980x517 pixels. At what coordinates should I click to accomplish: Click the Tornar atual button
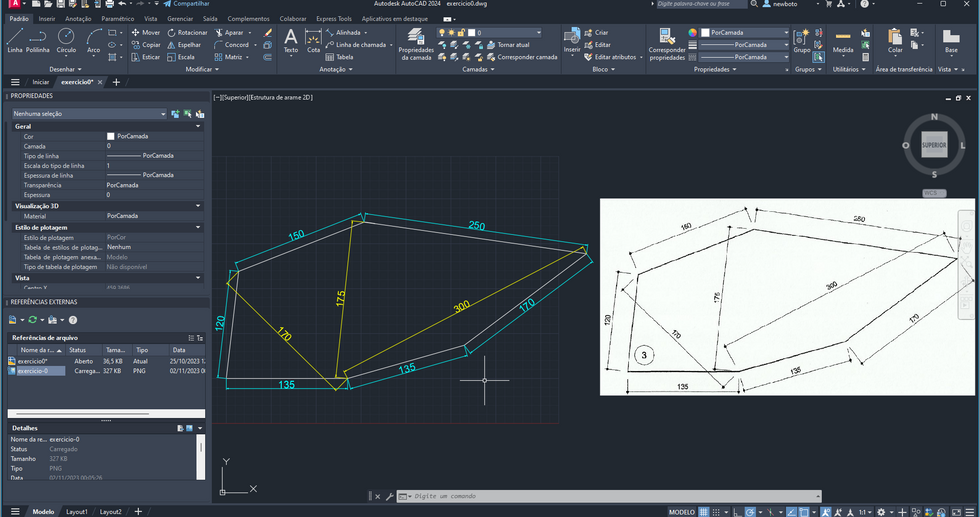513,45
